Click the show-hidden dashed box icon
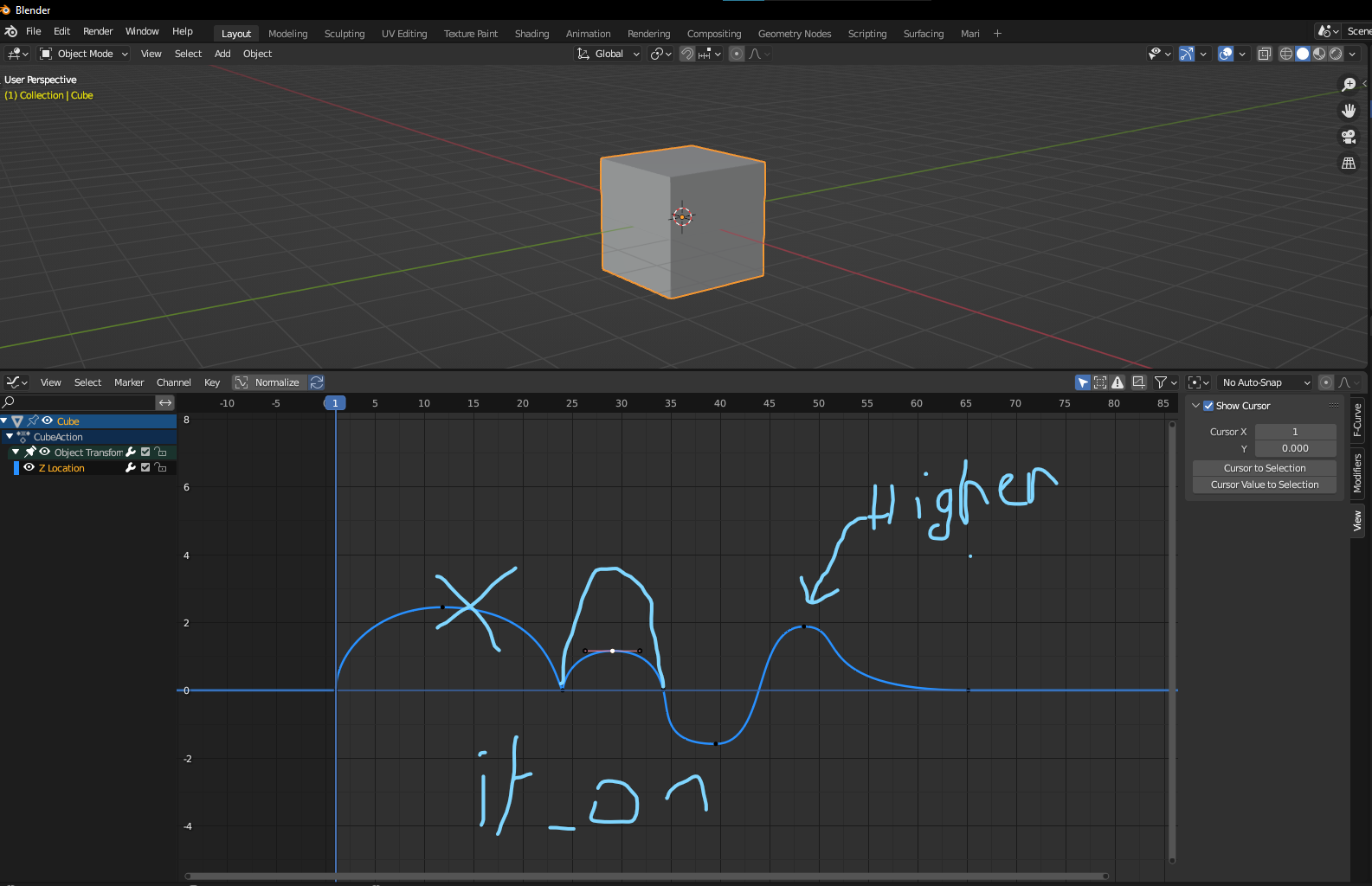Image resolution: width=1372 pixels, height=886 pixels. tap(1100, 382)
